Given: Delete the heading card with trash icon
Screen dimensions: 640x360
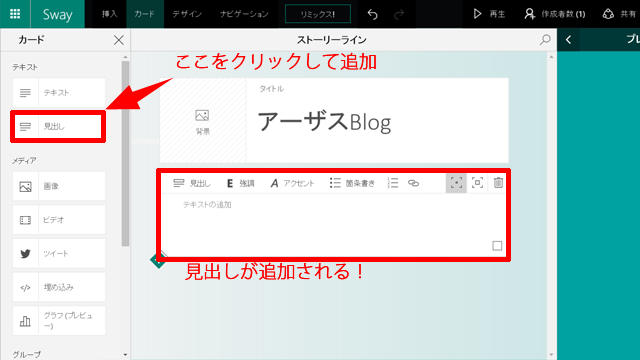Looking at the screenshot, I should (x=498, y=182).
